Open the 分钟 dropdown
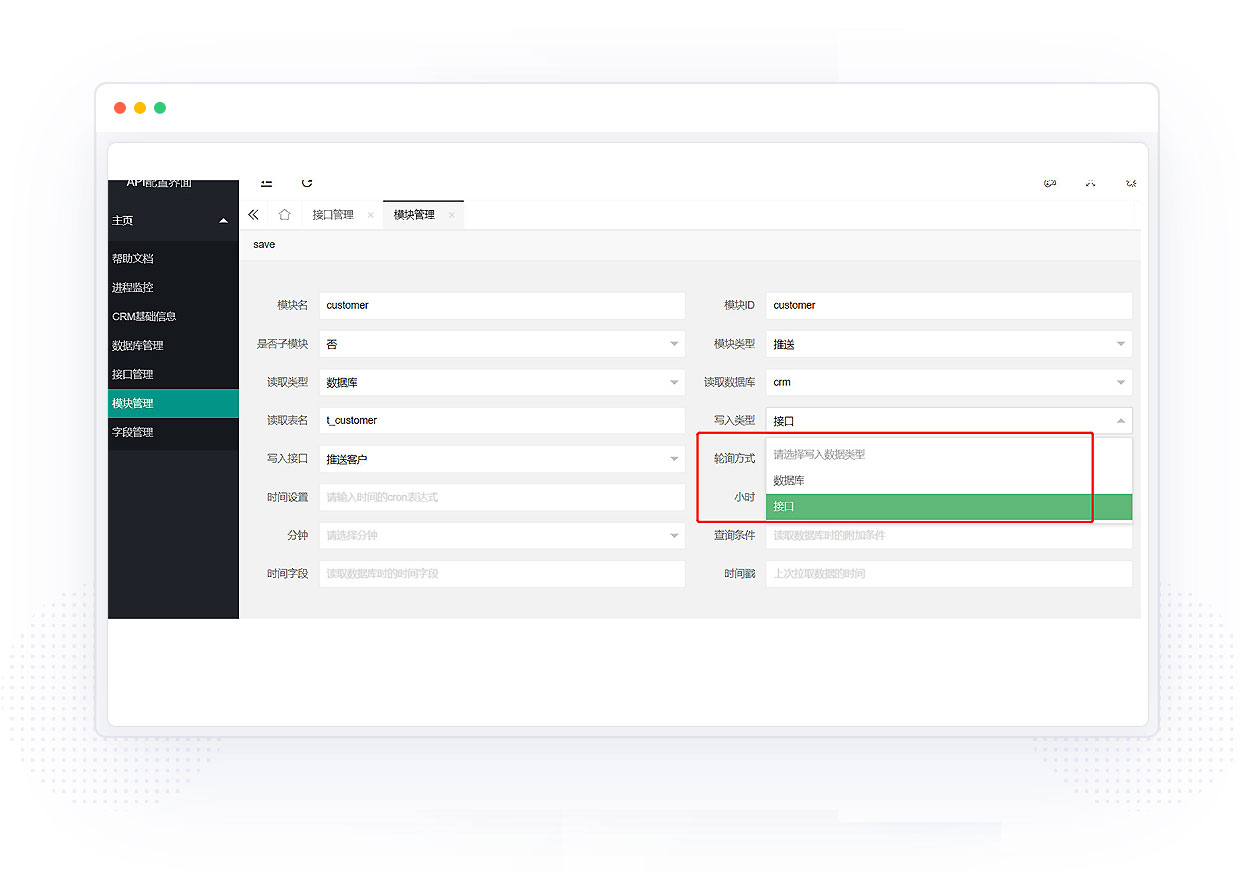This screenshot has height=880, width=1240. (x=502, y=535)
